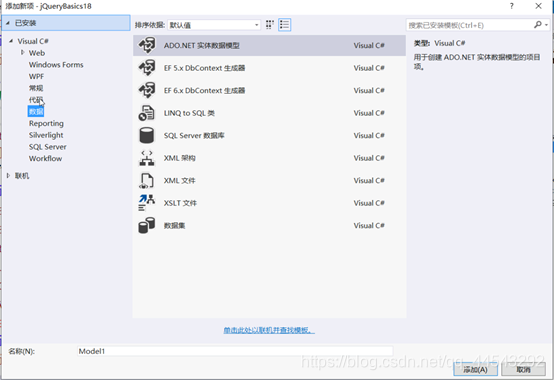The height and width of the screenshot is (380, 554).
Task: Click the Model1 name input field
Action: 235,351
